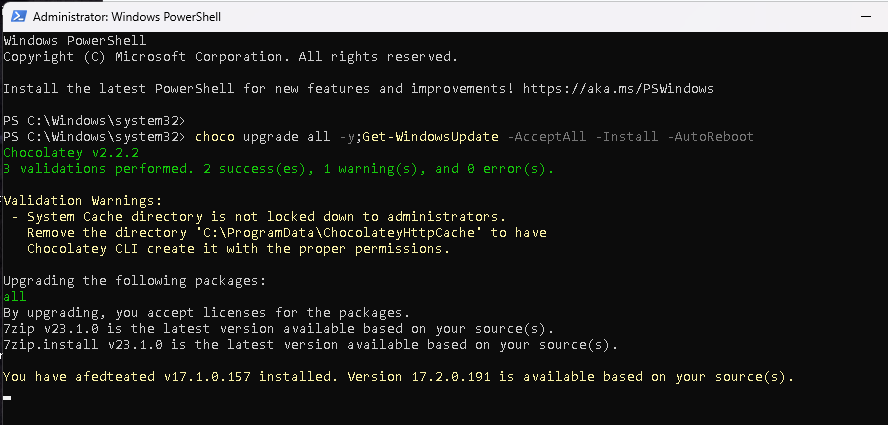
Task: Click the '-AcceptAll' parameter
Action: click(546, 137)
